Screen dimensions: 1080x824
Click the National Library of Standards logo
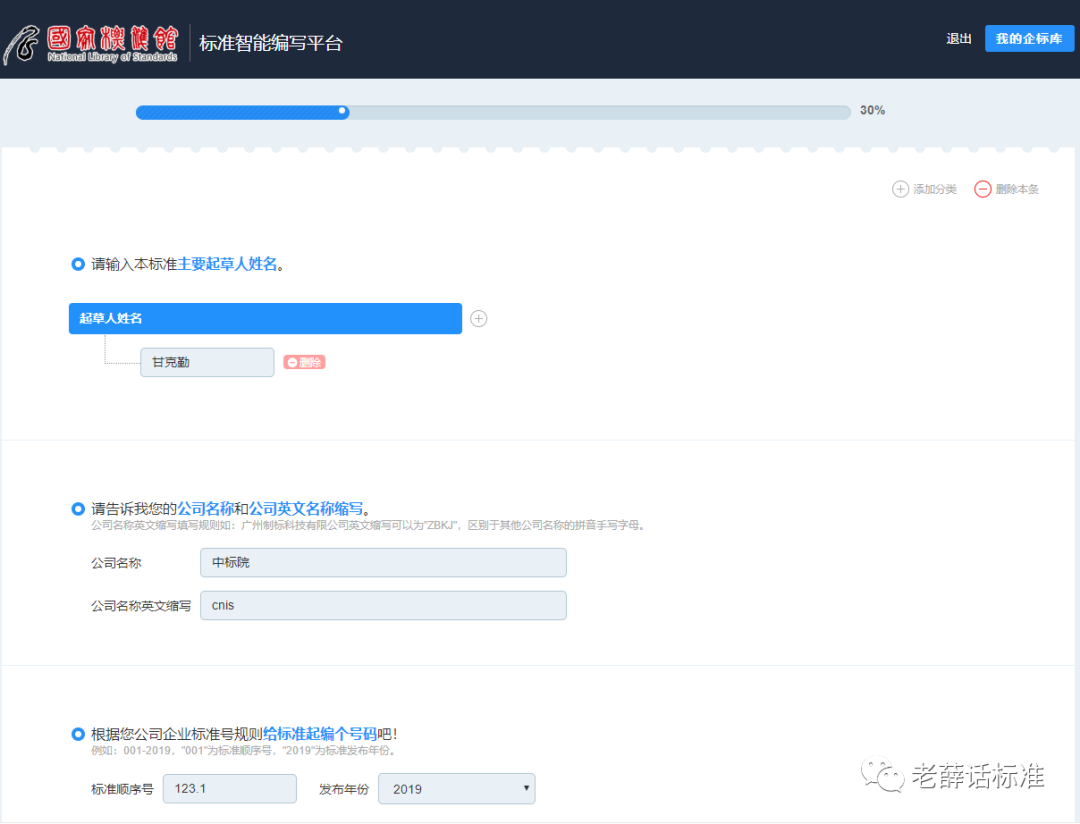tap(92, 42)
